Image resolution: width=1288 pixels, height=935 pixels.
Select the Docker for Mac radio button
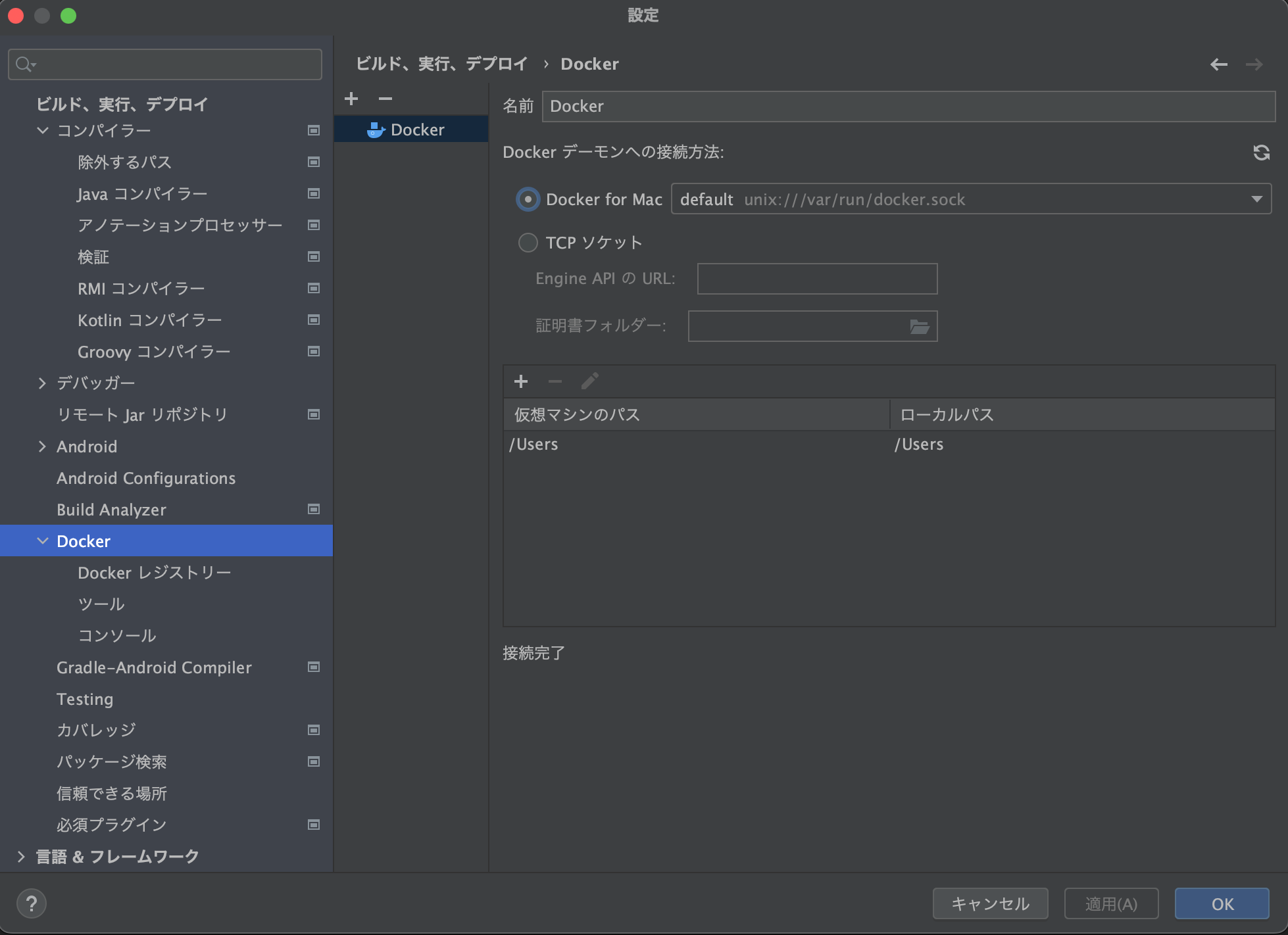tap(528, 199)
